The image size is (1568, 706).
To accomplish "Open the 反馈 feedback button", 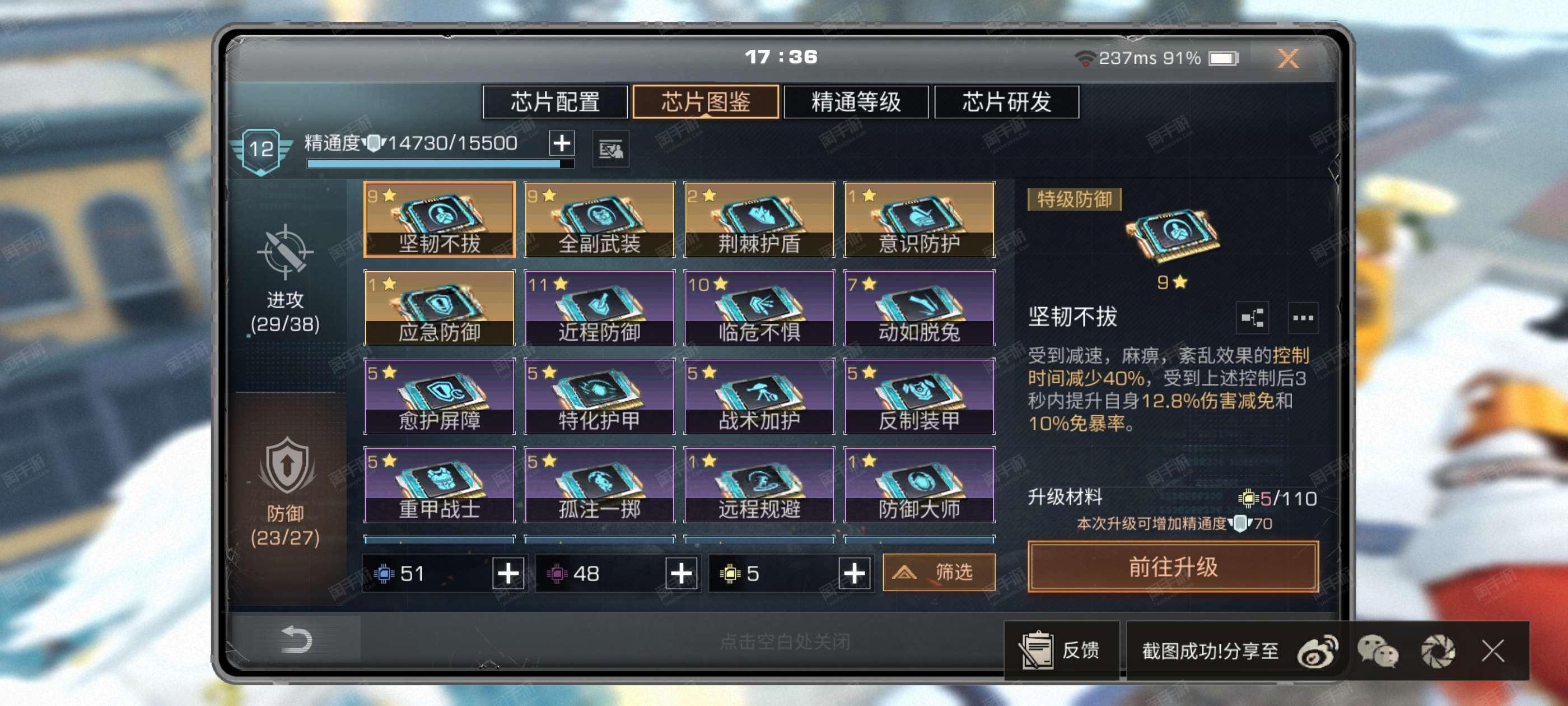I will (1061, 650).
